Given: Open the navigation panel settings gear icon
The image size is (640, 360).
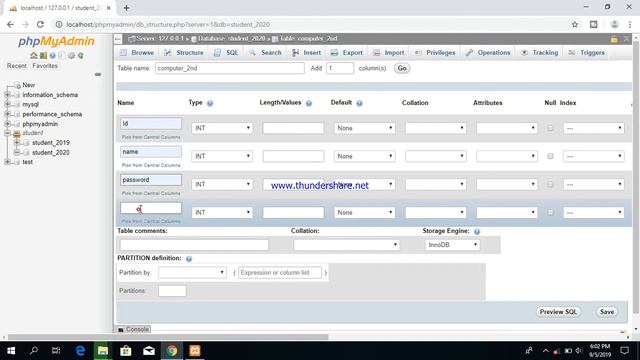Looking at the screenshot, I should pos(71,55).
